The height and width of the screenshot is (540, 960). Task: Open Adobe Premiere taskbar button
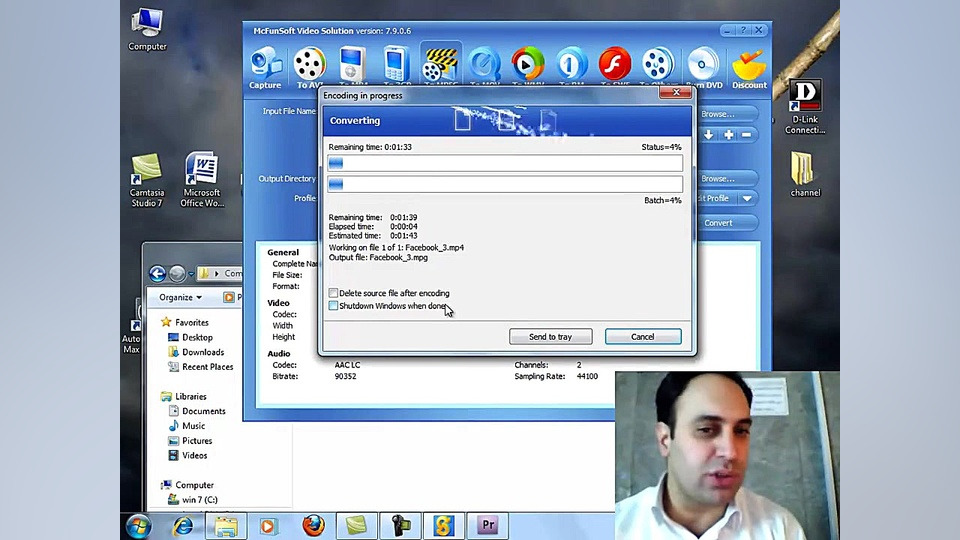click(488, 526)
